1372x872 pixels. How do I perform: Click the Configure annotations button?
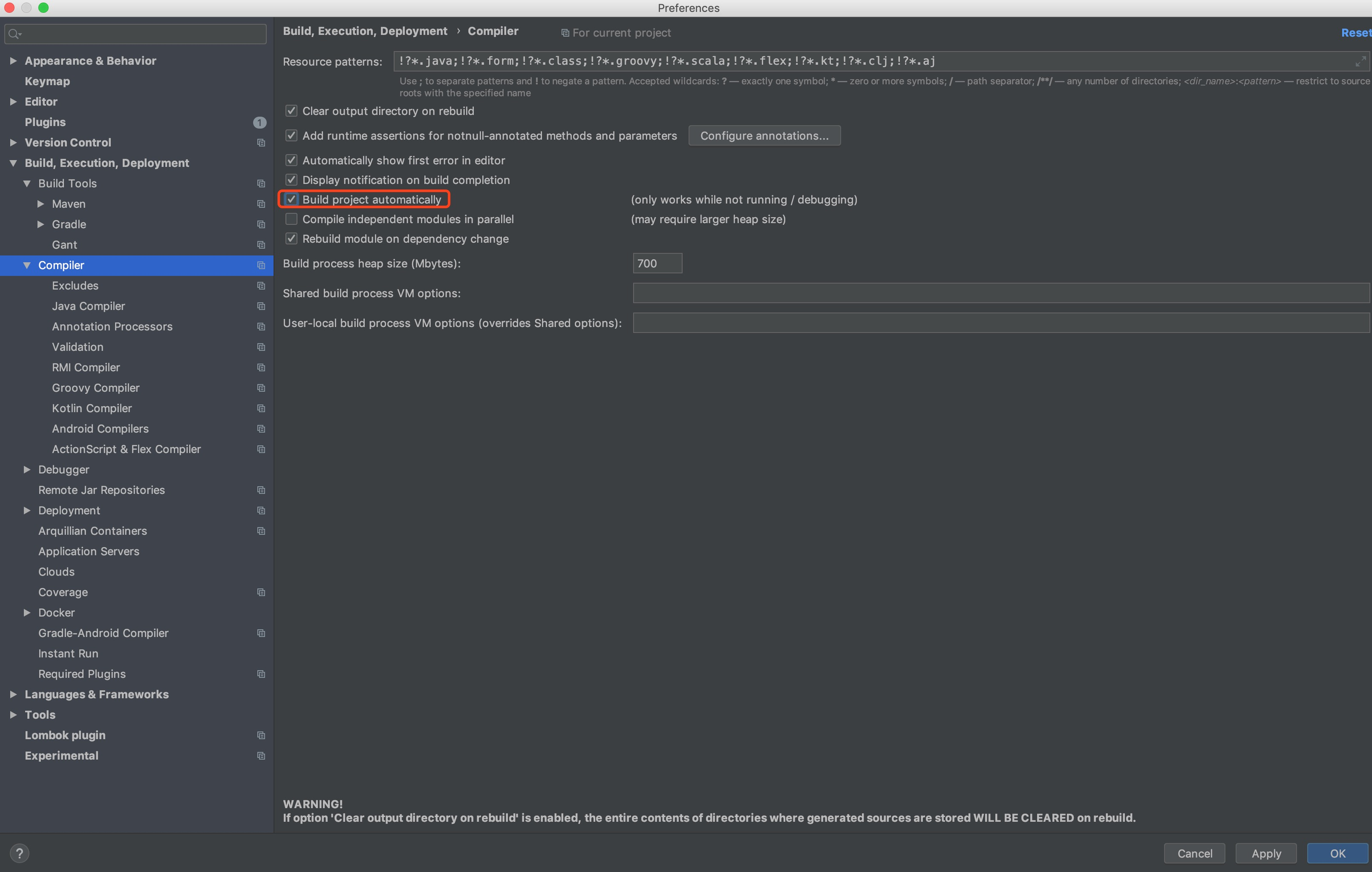[764, 136]
